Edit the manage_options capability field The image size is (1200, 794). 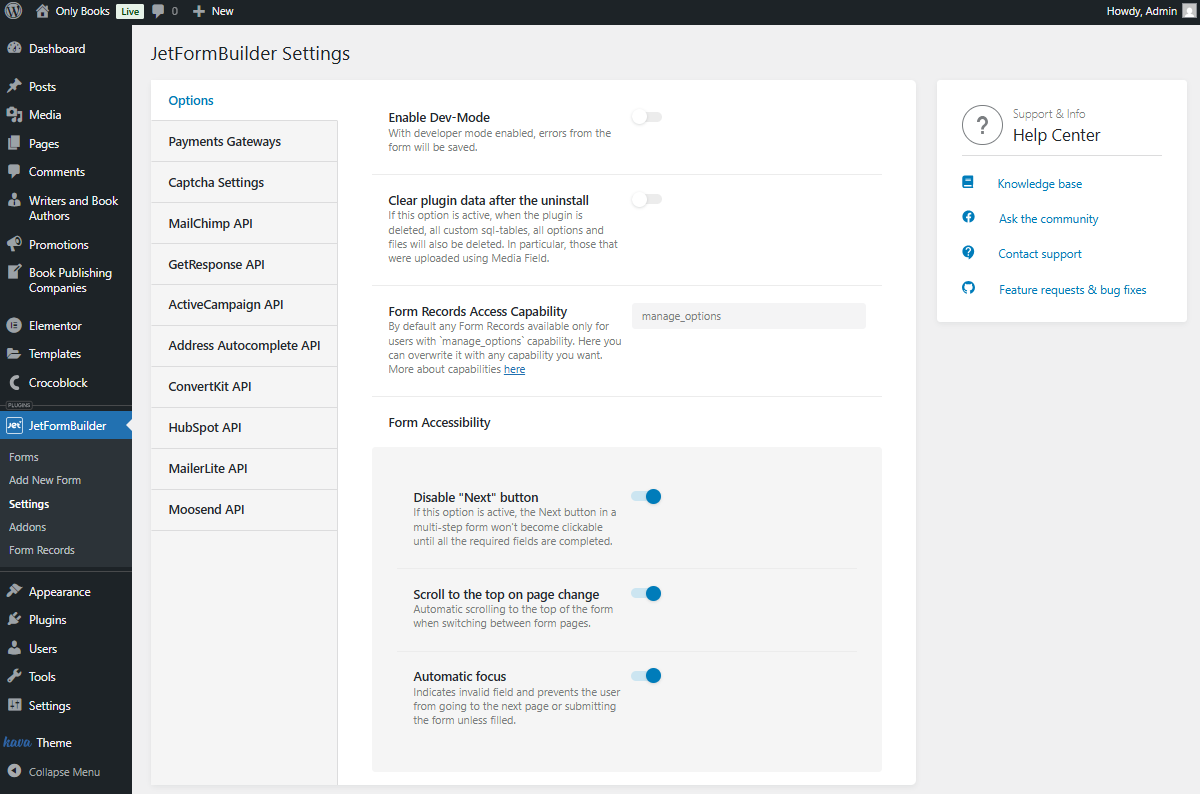(x=748, y=315)
